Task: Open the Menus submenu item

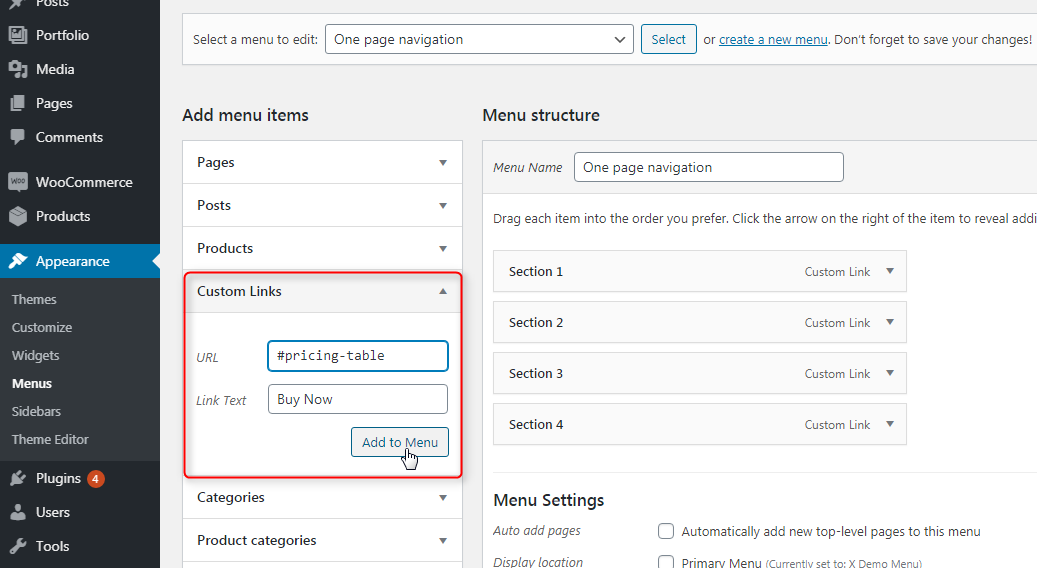Action: pyautogui.click(x=32, y=384)
